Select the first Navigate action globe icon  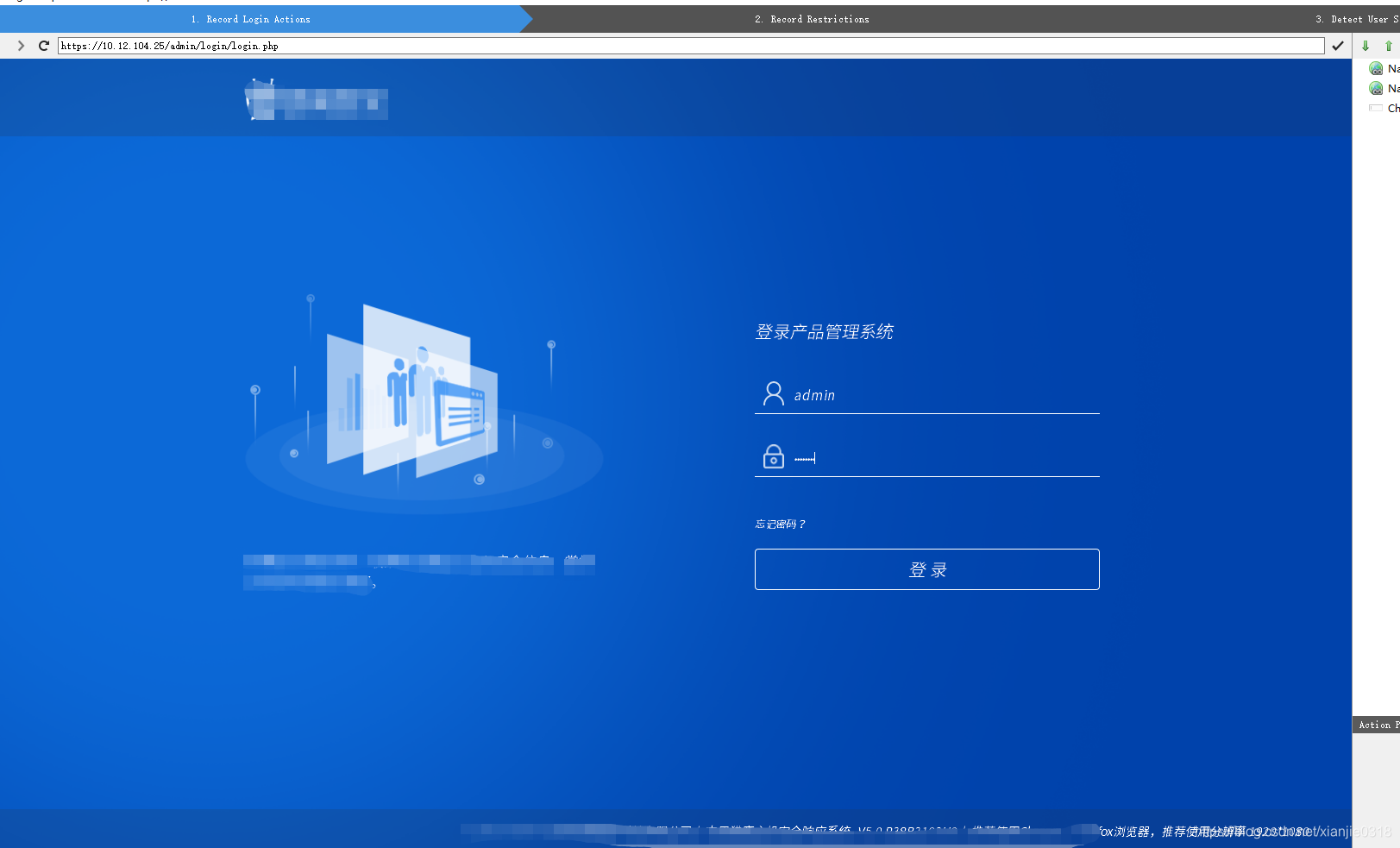click(1376, 68)
